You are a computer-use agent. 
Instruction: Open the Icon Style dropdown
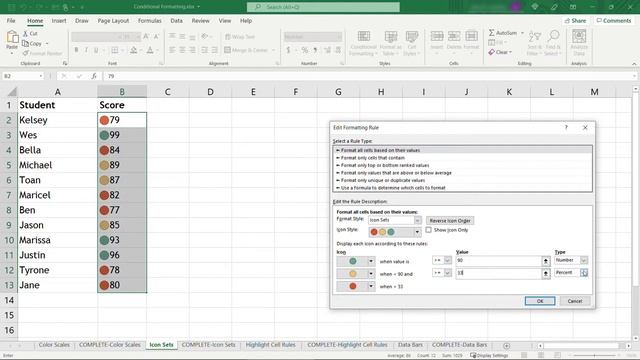pyautogui.click(x=417, y=232)
